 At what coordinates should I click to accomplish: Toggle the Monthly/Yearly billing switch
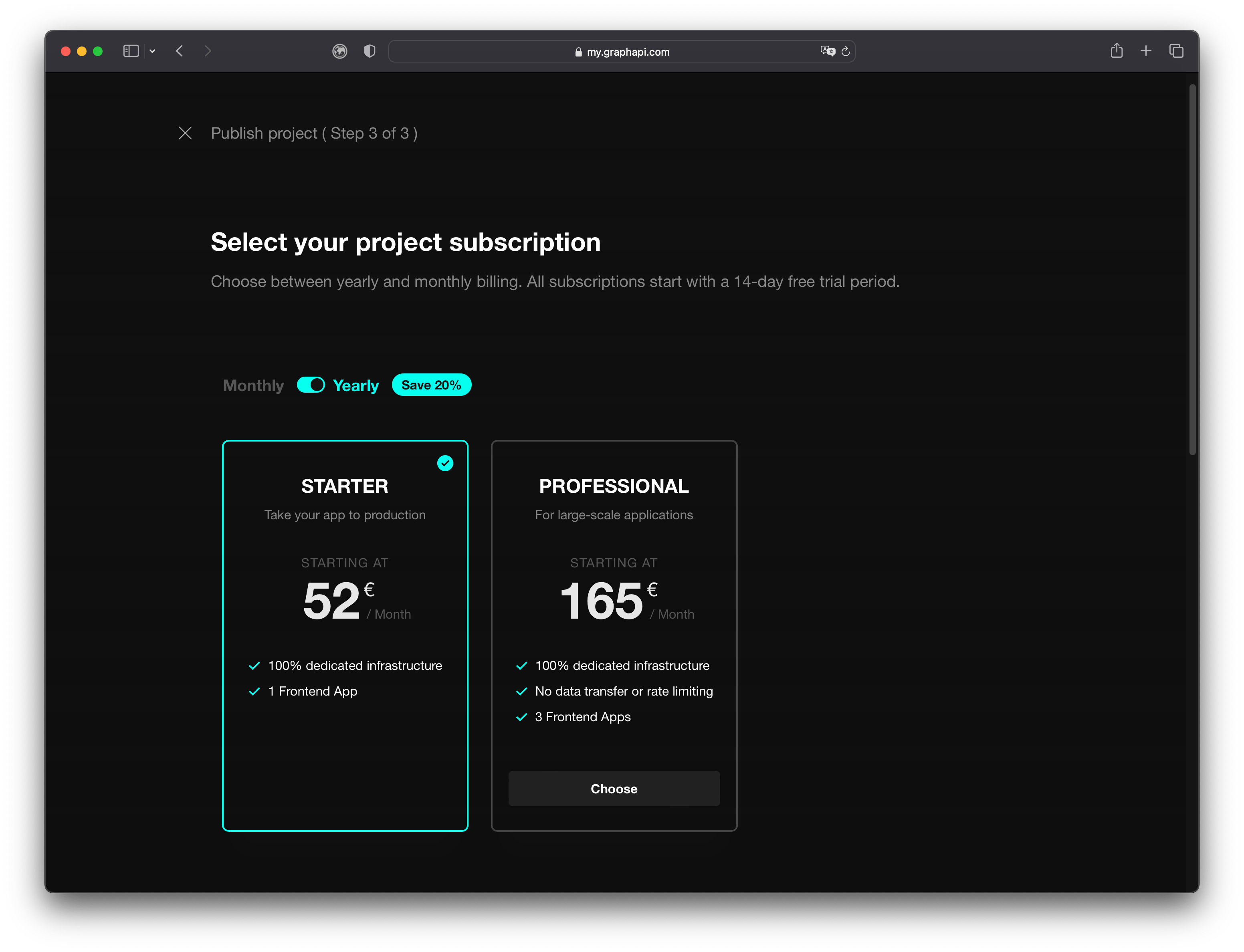(311, 385)
